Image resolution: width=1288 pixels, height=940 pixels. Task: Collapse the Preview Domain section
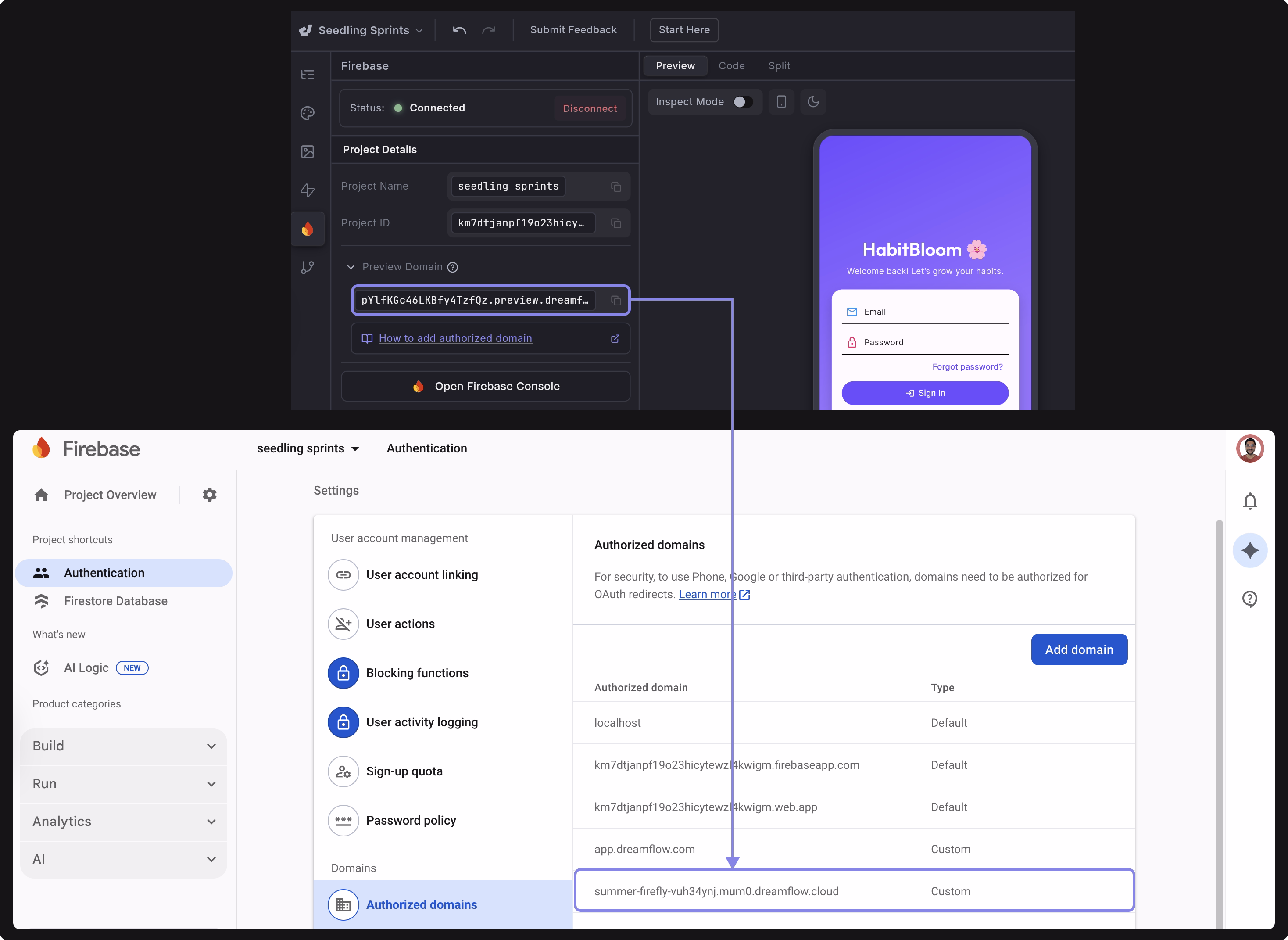click(351, 267)
